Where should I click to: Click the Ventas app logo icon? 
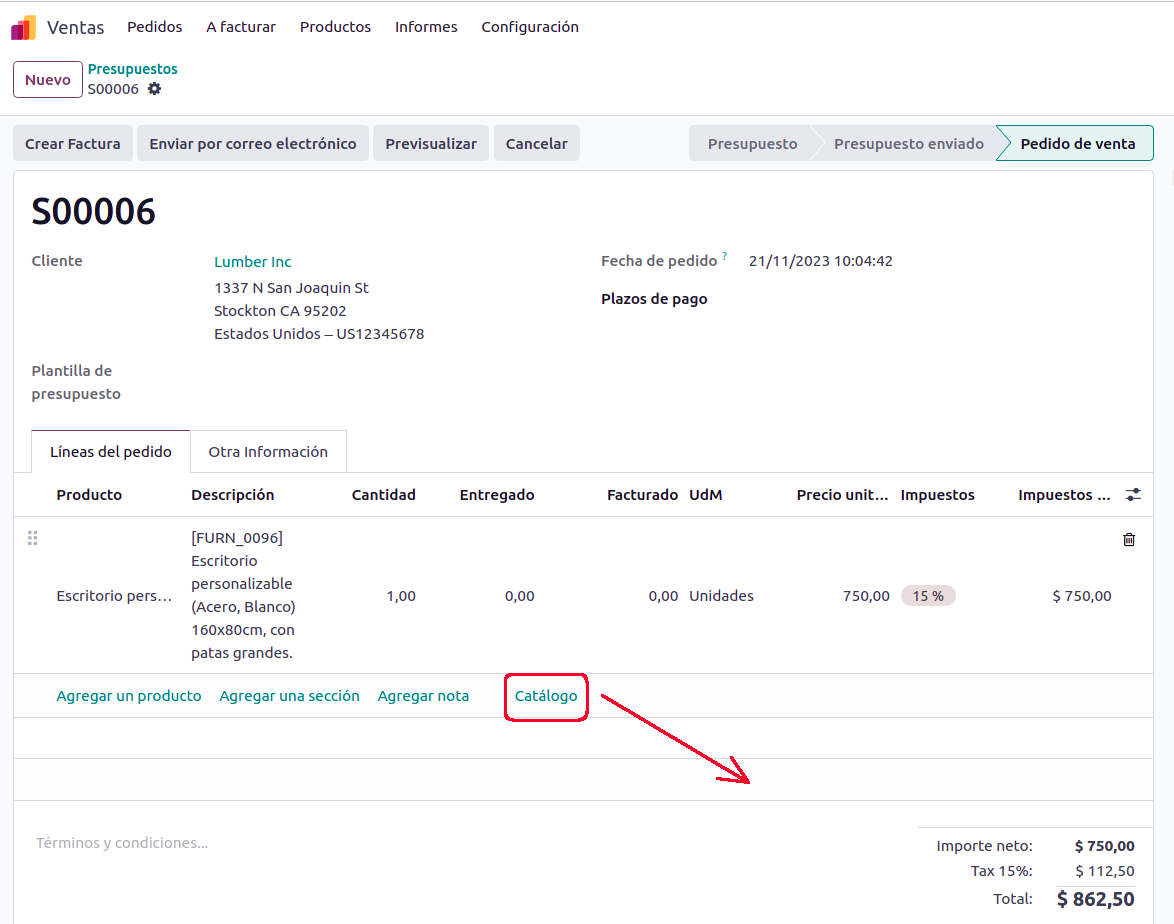[x=24, y=27]
